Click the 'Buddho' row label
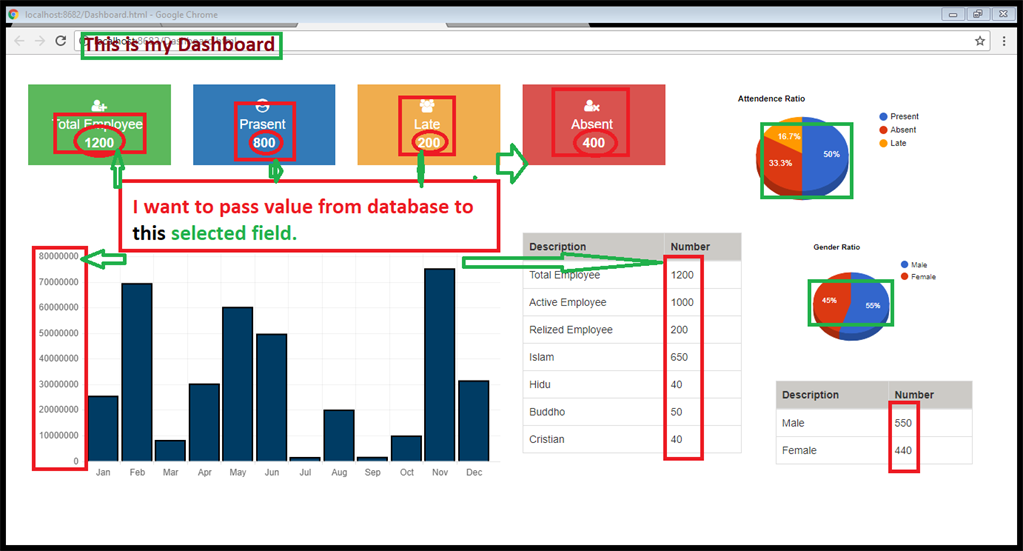The height and width of the screenshot is (551, 1023). [x=547, y=412]
